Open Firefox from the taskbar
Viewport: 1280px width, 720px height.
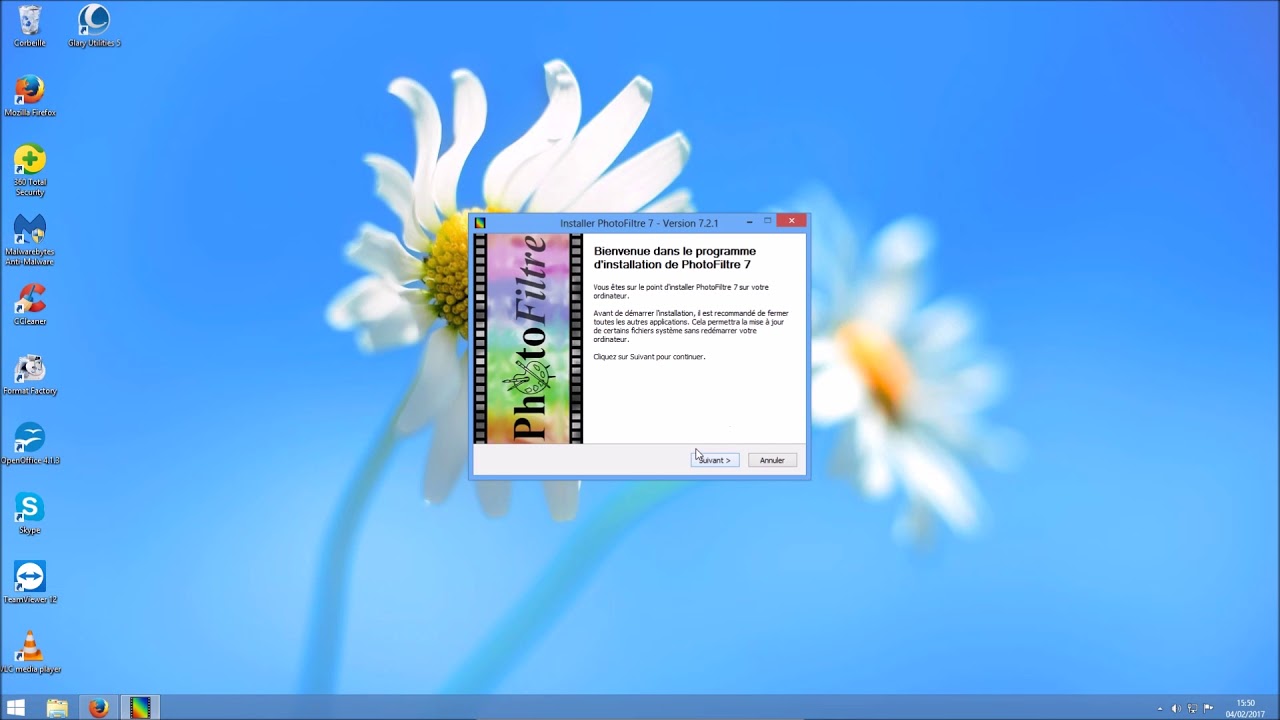pyautogui.click(x=98, y=708)
